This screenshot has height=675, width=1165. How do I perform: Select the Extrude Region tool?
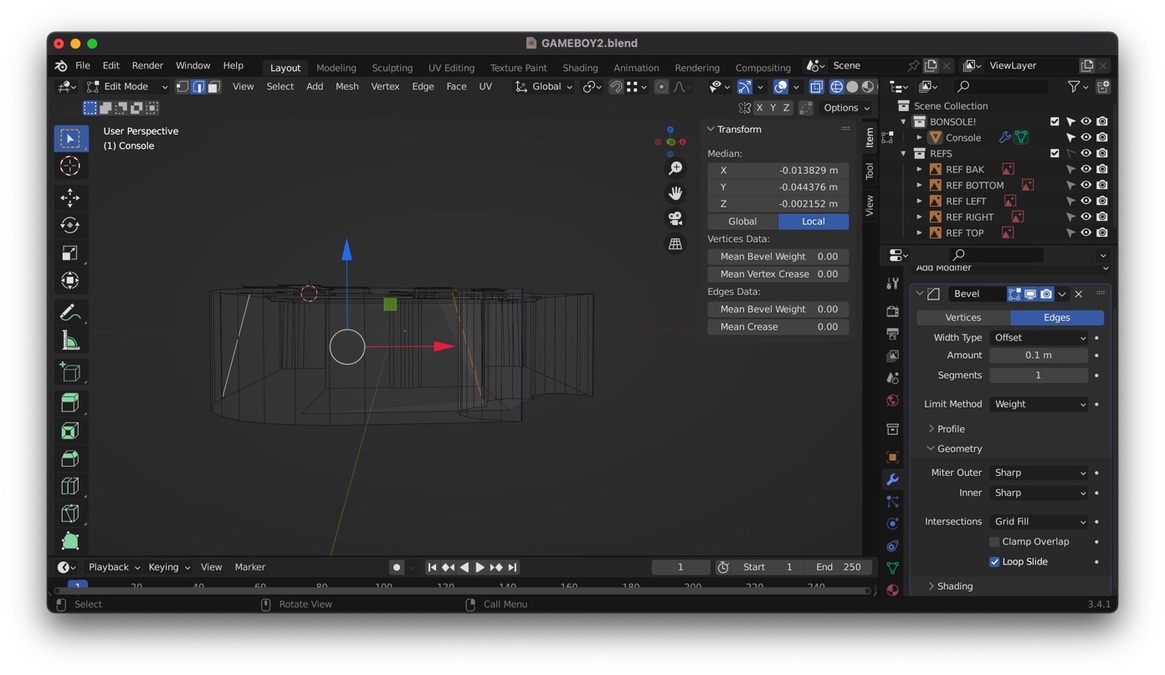(70, 402)
